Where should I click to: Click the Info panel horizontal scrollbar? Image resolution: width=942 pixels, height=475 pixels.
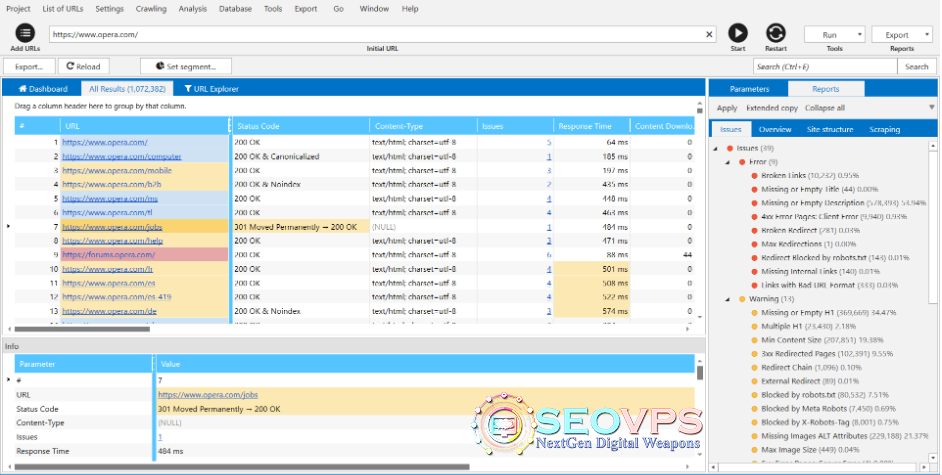pos(242,467)
